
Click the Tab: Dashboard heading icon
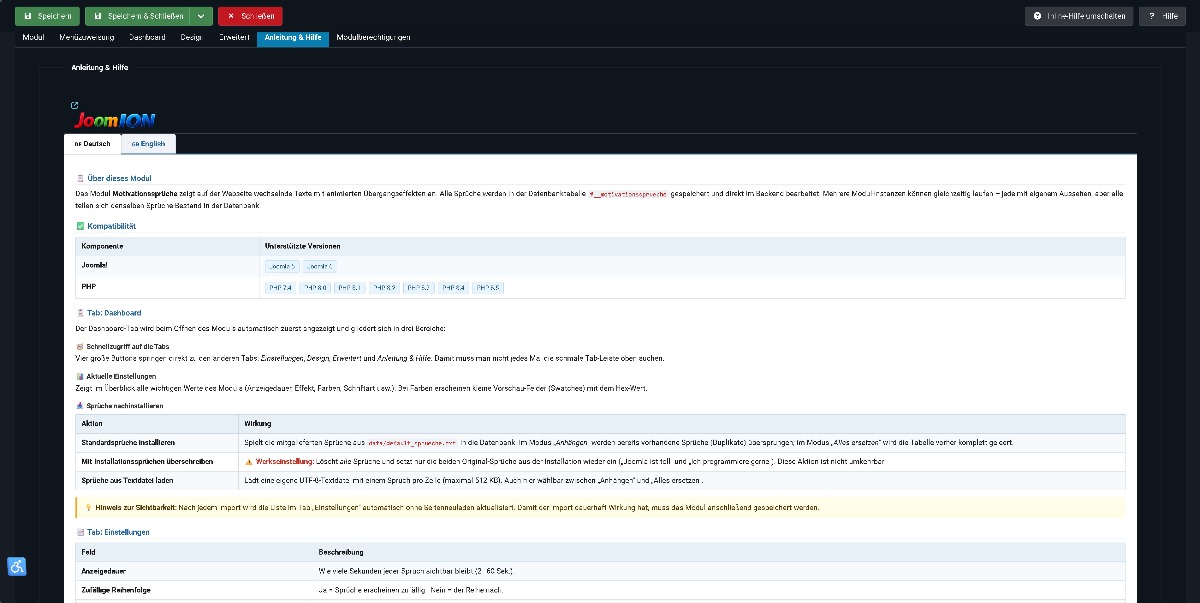(x=80, y=313)
